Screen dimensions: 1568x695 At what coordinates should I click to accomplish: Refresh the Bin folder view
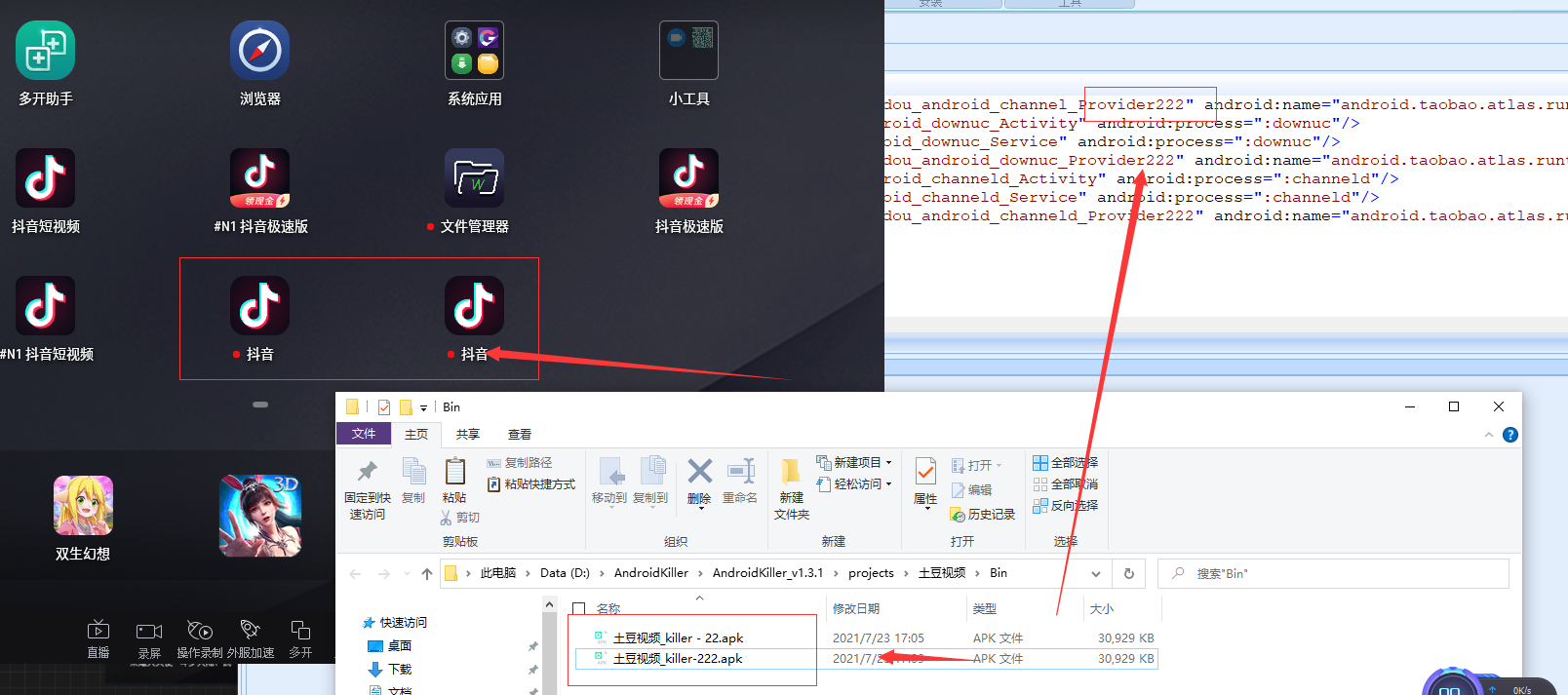[1129, 574]
